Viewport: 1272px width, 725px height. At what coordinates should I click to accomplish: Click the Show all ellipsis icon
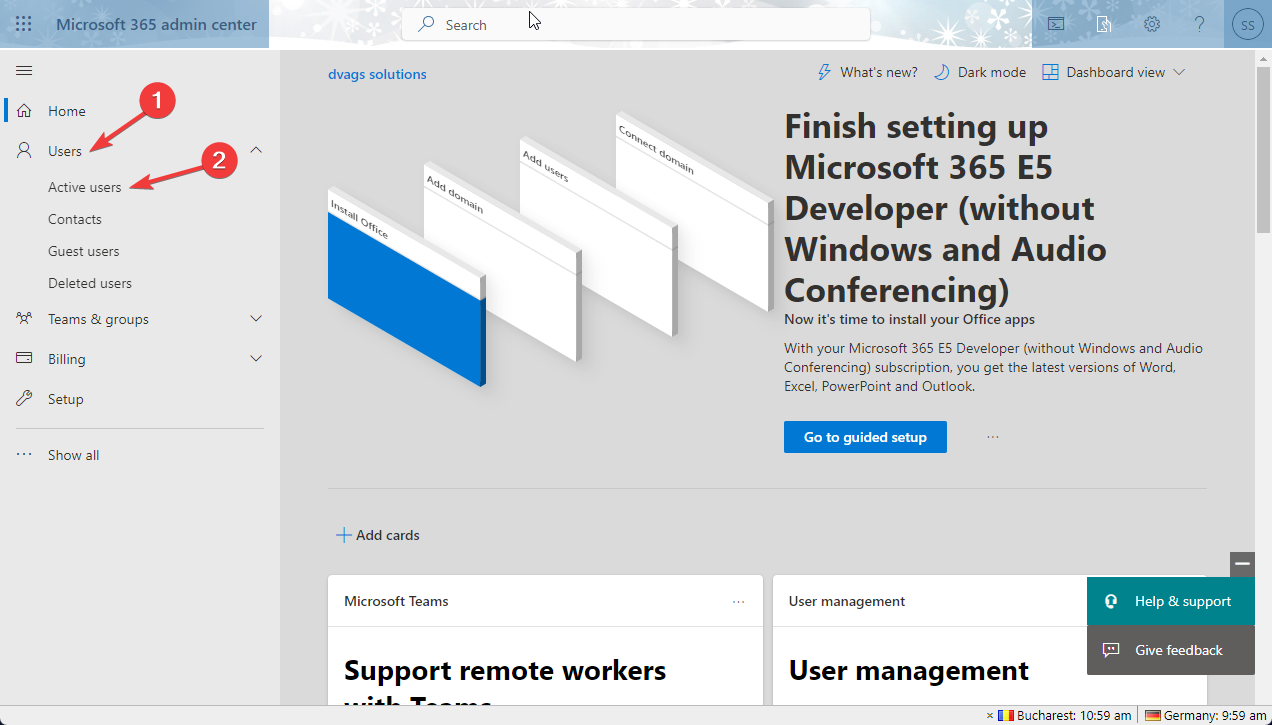coord(24,455)
